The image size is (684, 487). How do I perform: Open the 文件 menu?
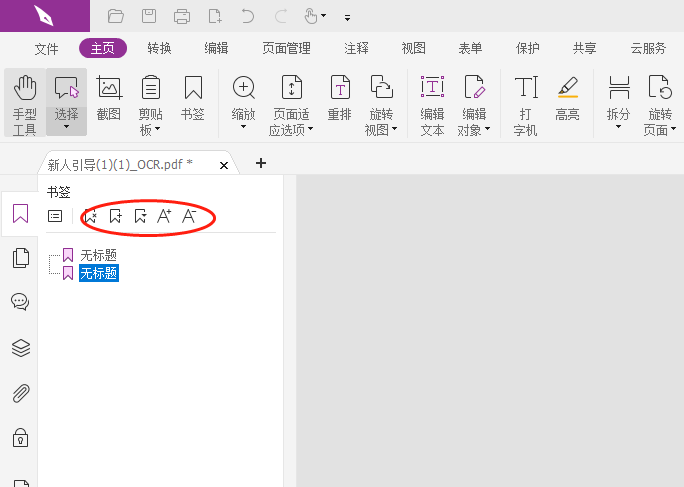click(x=46, y=48)
